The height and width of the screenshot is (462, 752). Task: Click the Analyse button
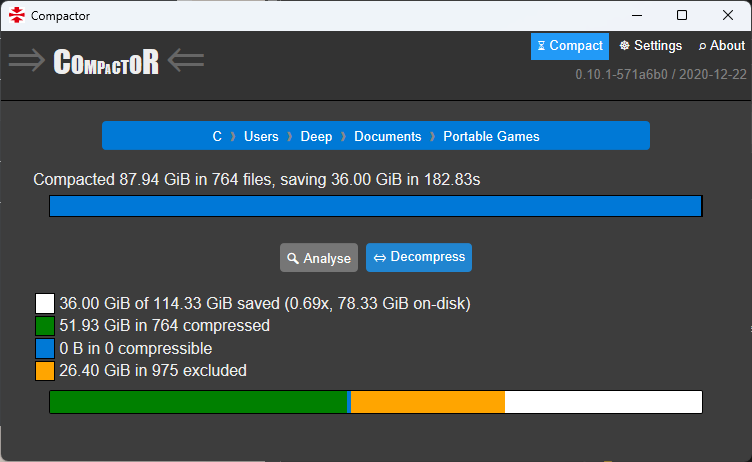pyautogui.click(x=319, y=258)
